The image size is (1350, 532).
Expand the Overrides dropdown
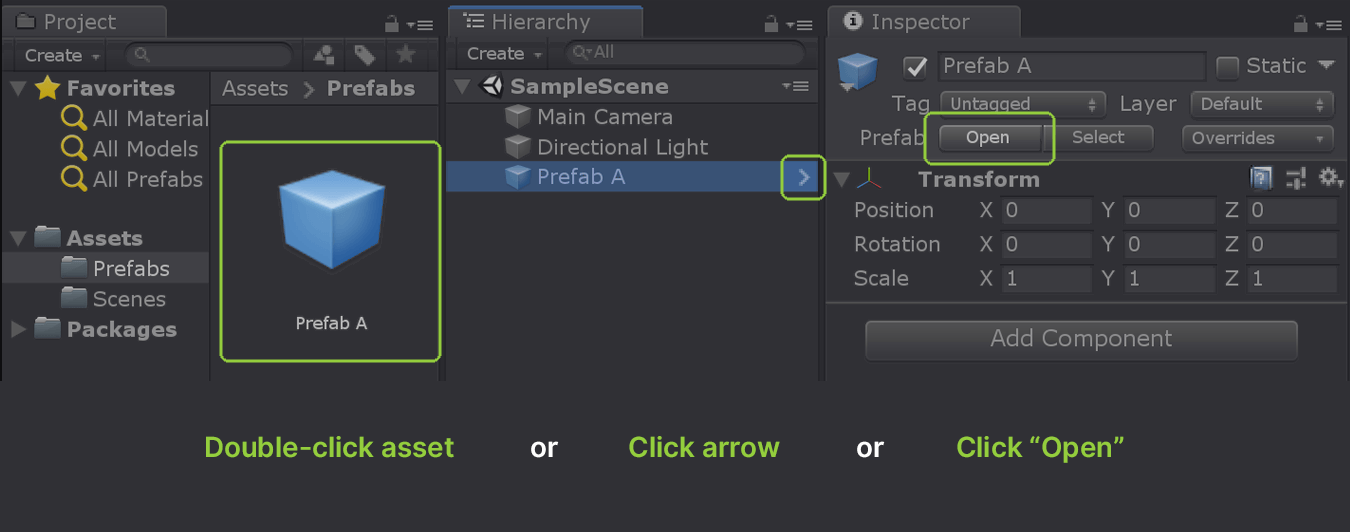(1257, 138)
